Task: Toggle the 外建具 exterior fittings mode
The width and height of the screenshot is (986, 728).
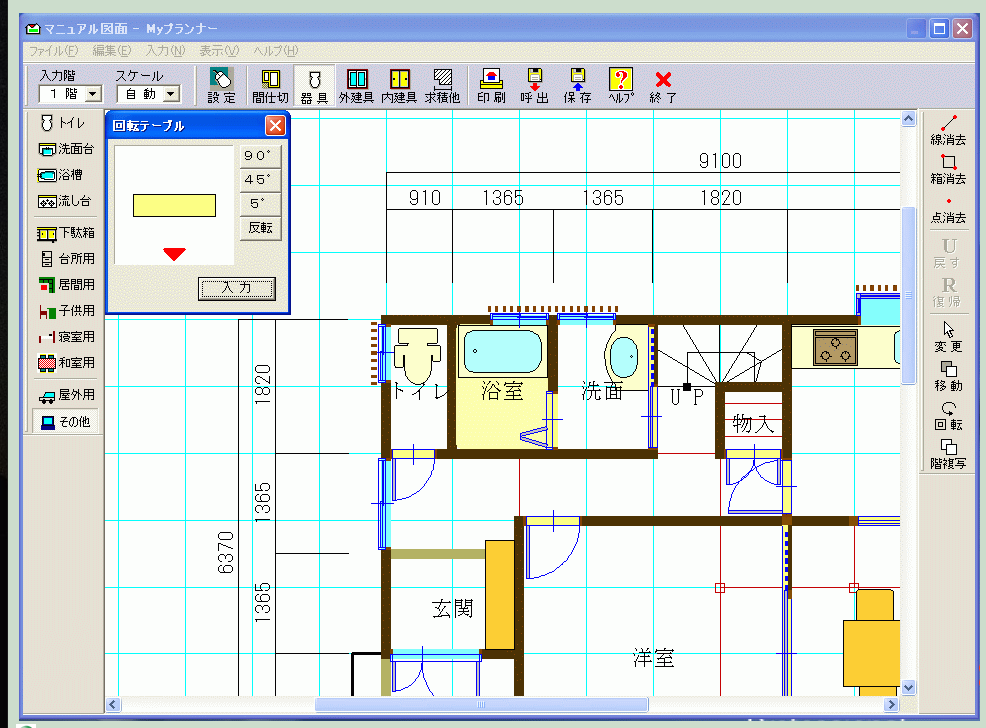Action: pos(356,87)
